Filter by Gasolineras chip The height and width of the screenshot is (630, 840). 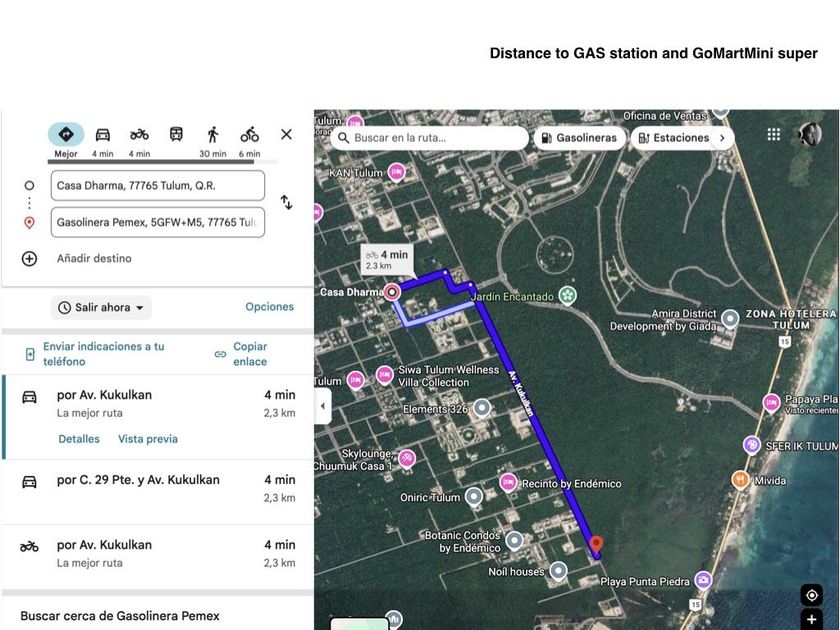[x=580, y=138]
